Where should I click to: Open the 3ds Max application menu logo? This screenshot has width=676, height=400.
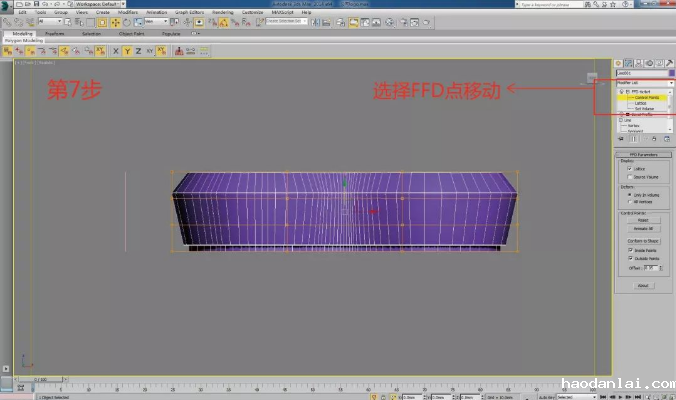6,6
